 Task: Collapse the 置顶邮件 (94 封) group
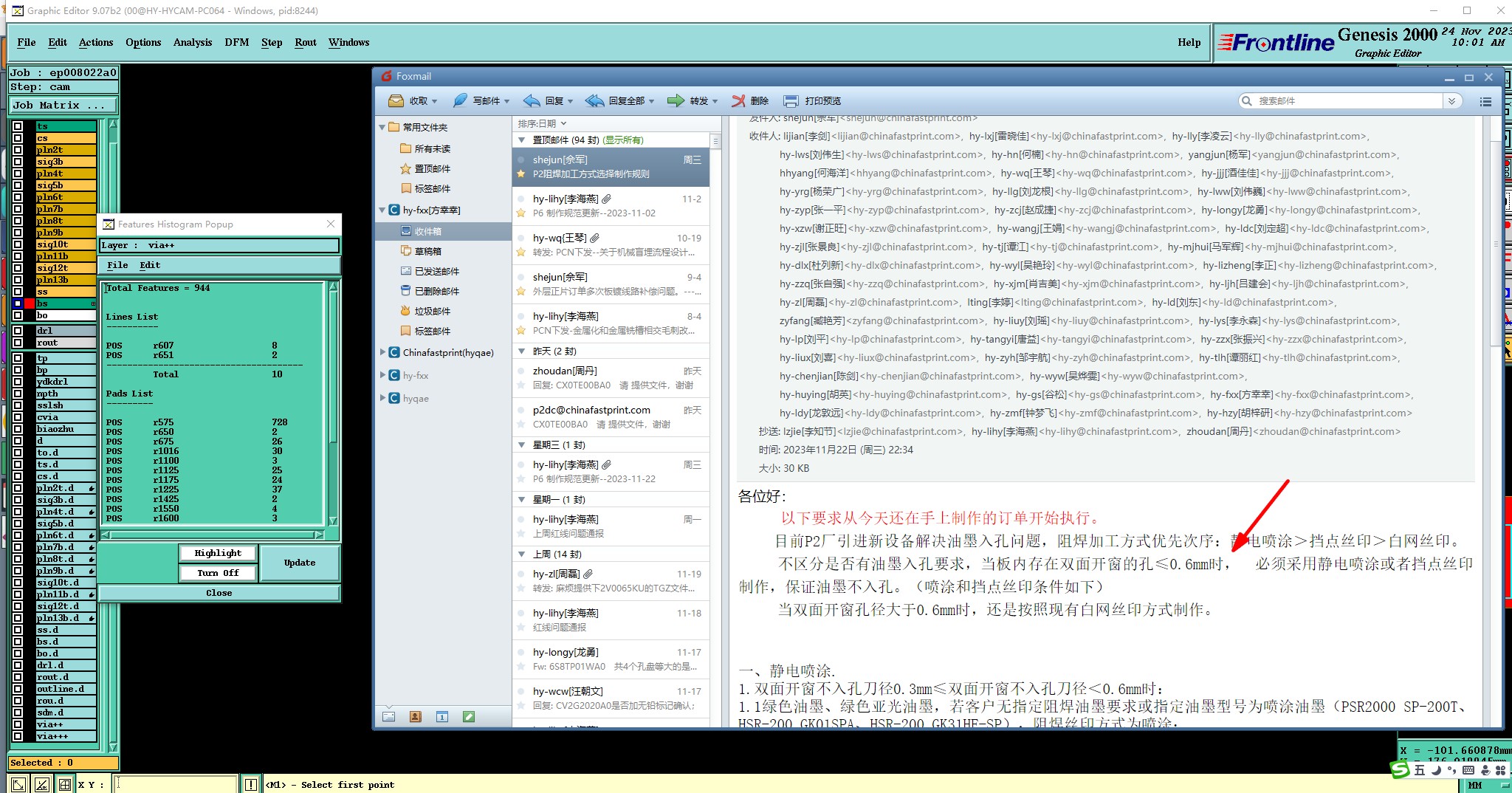pos(521,140)
